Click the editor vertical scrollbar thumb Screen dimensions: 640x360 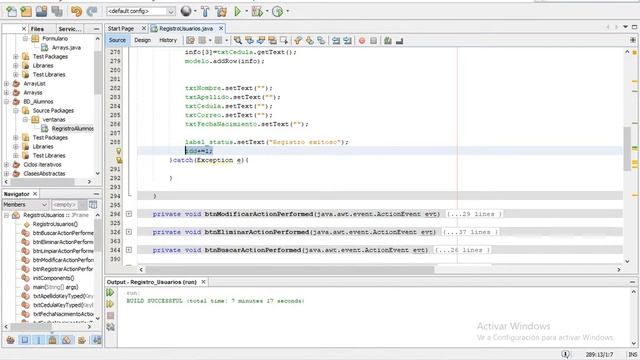pyautogui.click(x=627, y=148)
